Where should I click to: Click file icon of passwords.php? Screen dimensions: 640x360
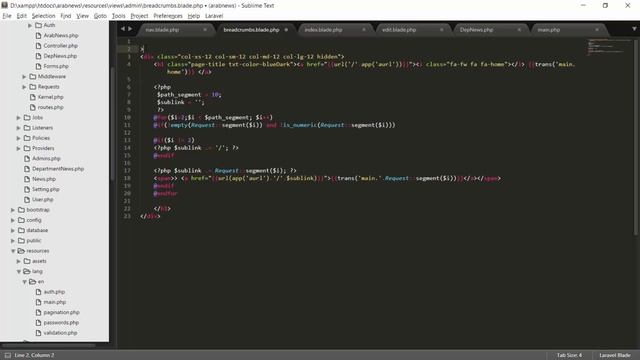click(x=38, y=322)
